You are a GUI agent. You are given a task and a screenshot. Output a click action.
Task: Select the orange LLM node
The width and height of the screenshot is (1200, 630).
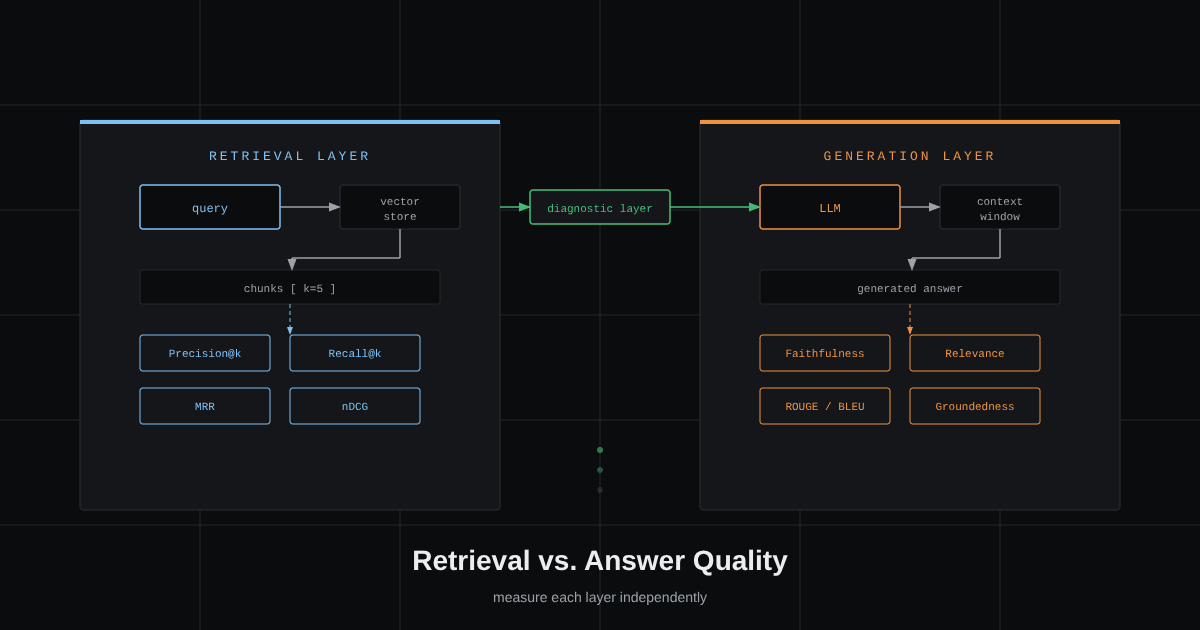pyautogui.click(x=830, y=207)
